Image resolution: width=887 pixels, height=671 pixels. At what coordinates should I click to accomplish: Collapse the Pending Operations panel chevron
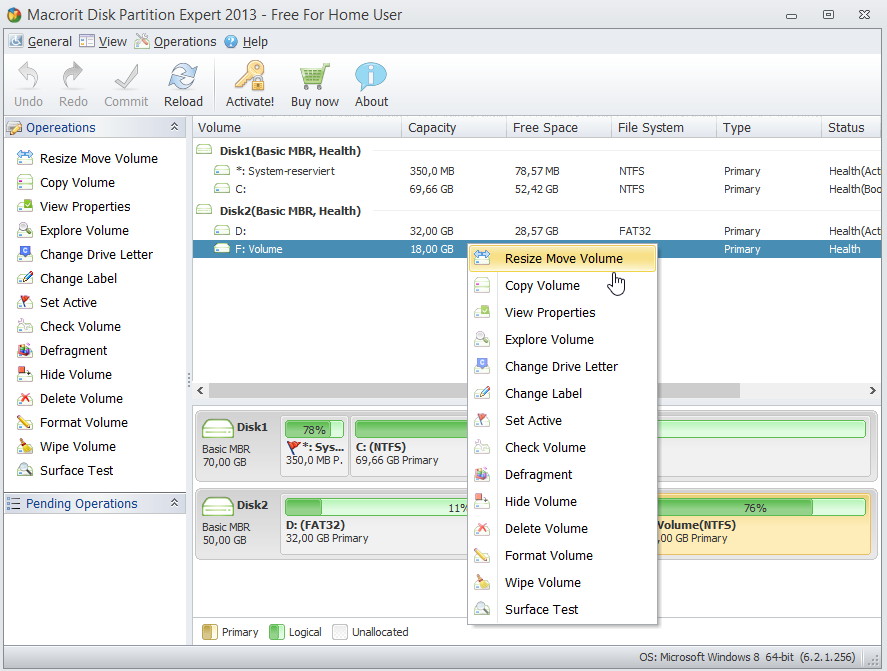point(174,502)
